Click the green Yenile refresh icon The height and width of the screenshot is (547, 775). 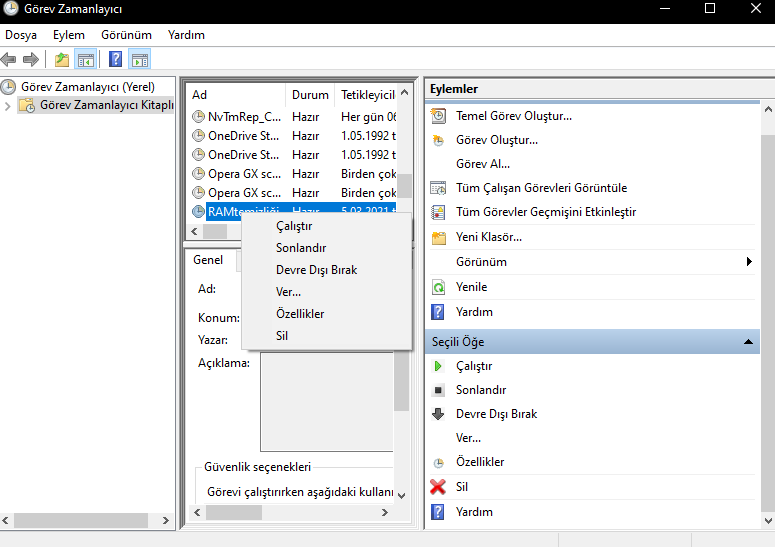pos(438,287)
